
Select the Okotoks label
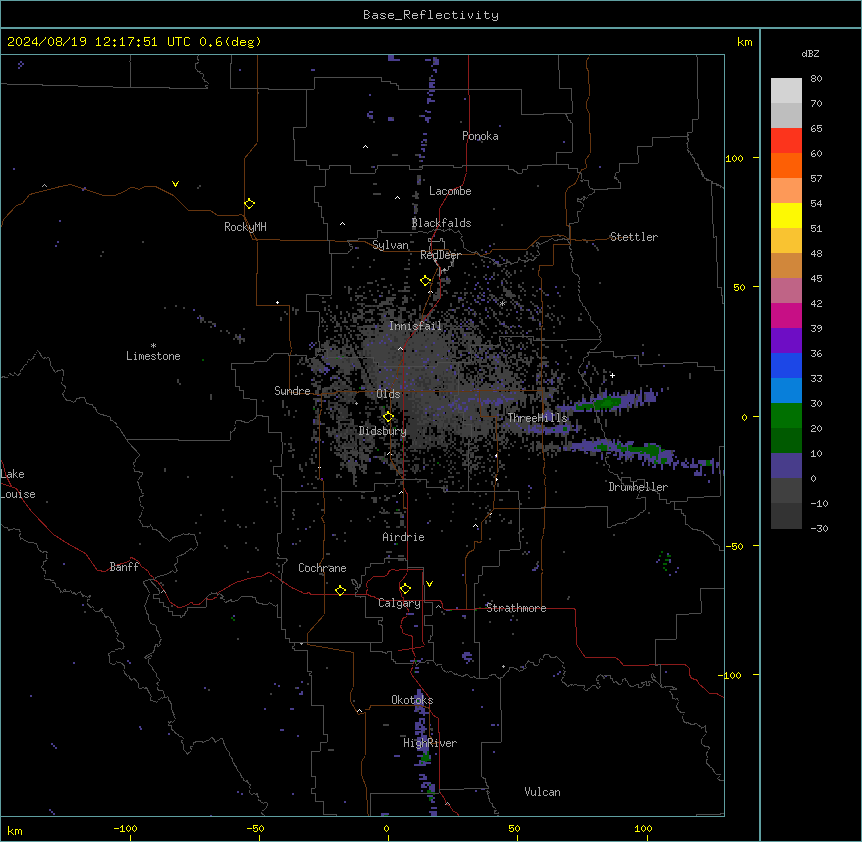pyautogui.click(x=412, y=700)
